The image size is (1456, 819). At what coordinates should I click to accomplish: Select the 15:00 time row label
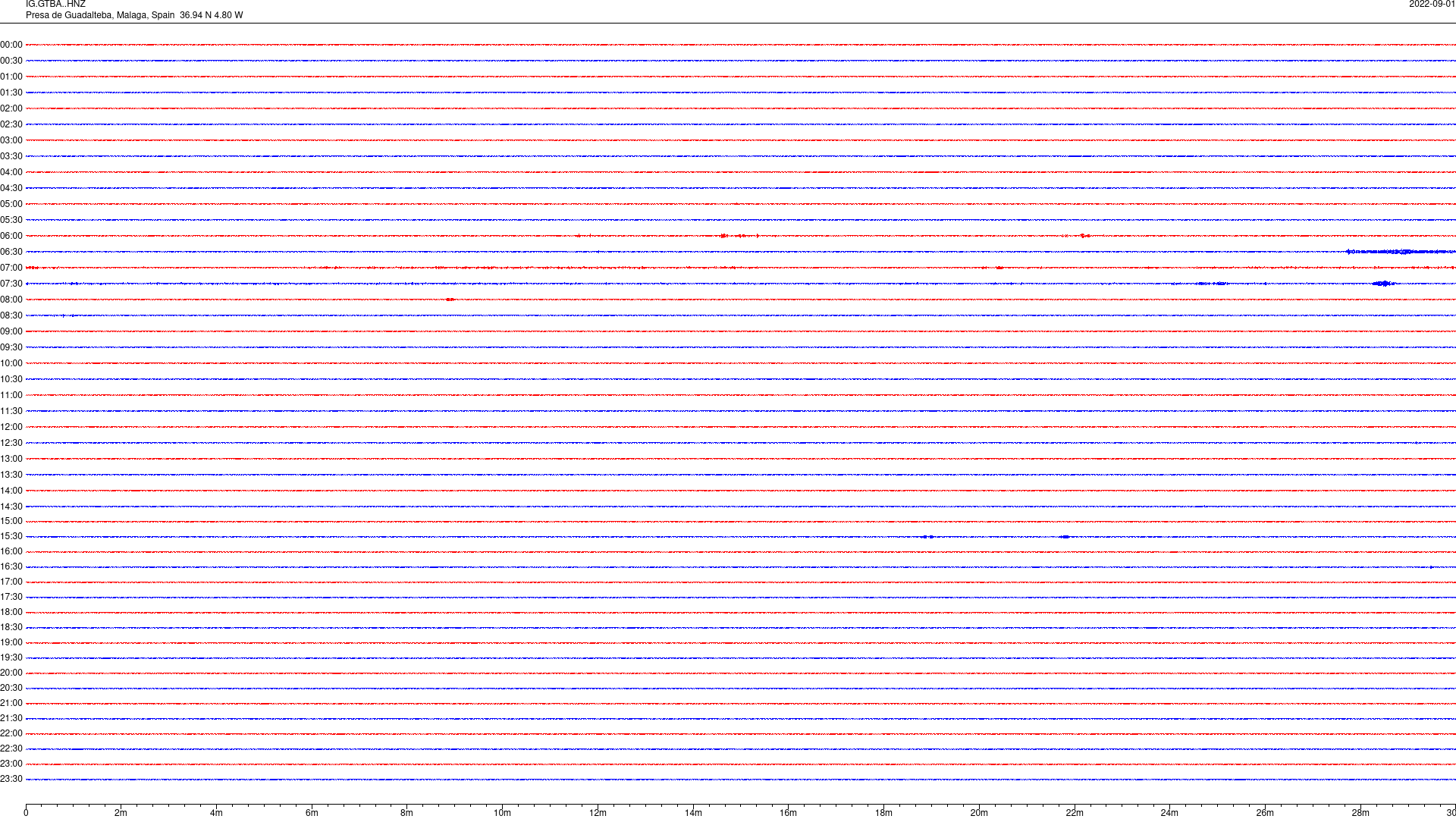(x=11, y=521)
